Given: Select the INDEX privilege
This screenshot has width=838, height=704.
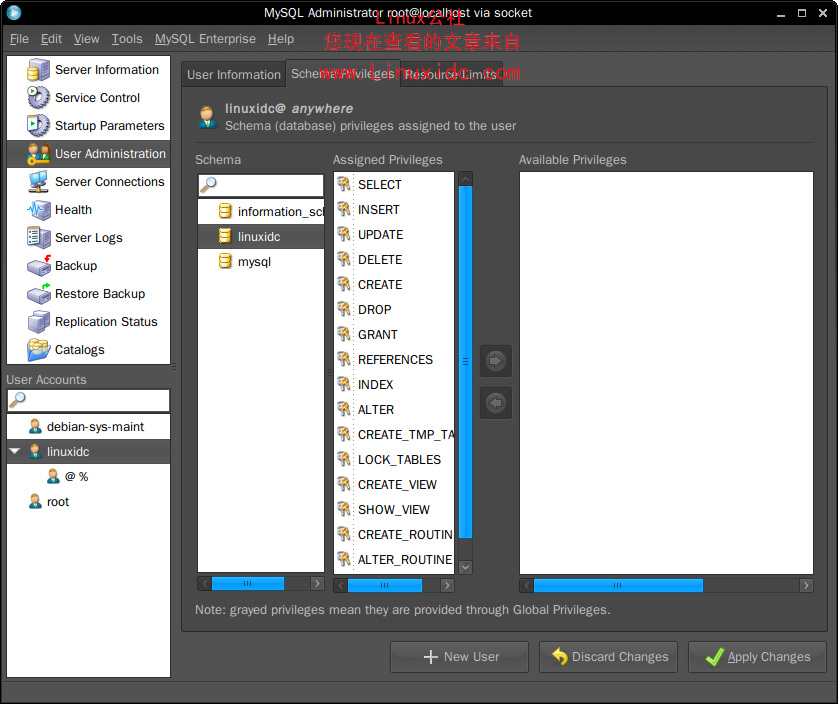Looking at the screenshot, I should (394, 385).
